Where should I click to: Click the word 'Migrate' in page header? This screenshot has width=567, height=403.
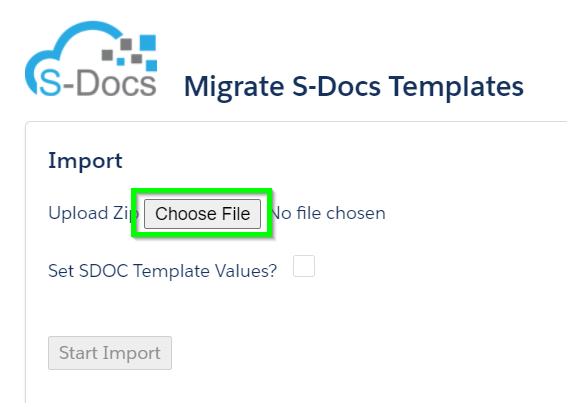(234, 87)
